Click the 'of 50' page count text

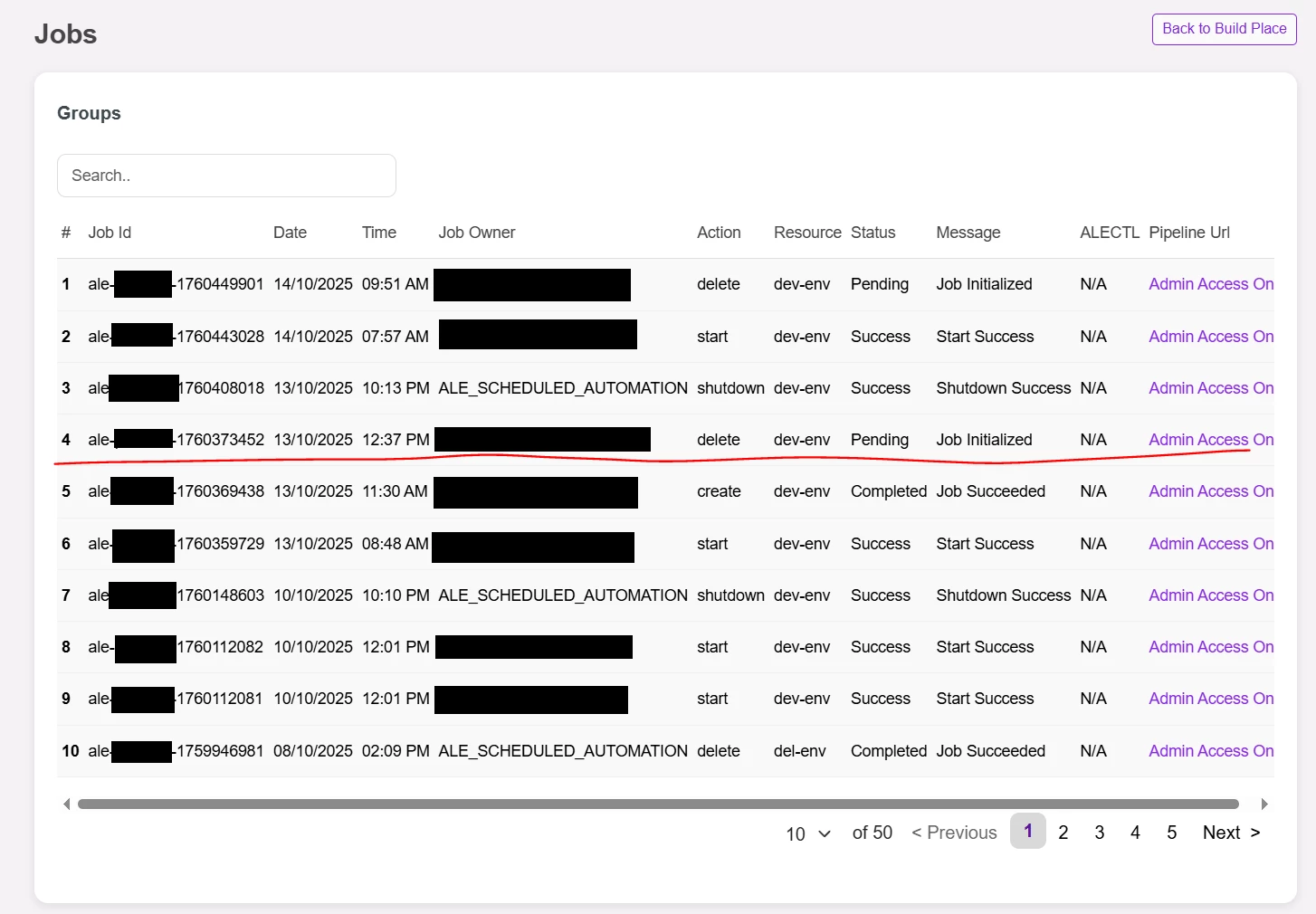coord(873,833)
